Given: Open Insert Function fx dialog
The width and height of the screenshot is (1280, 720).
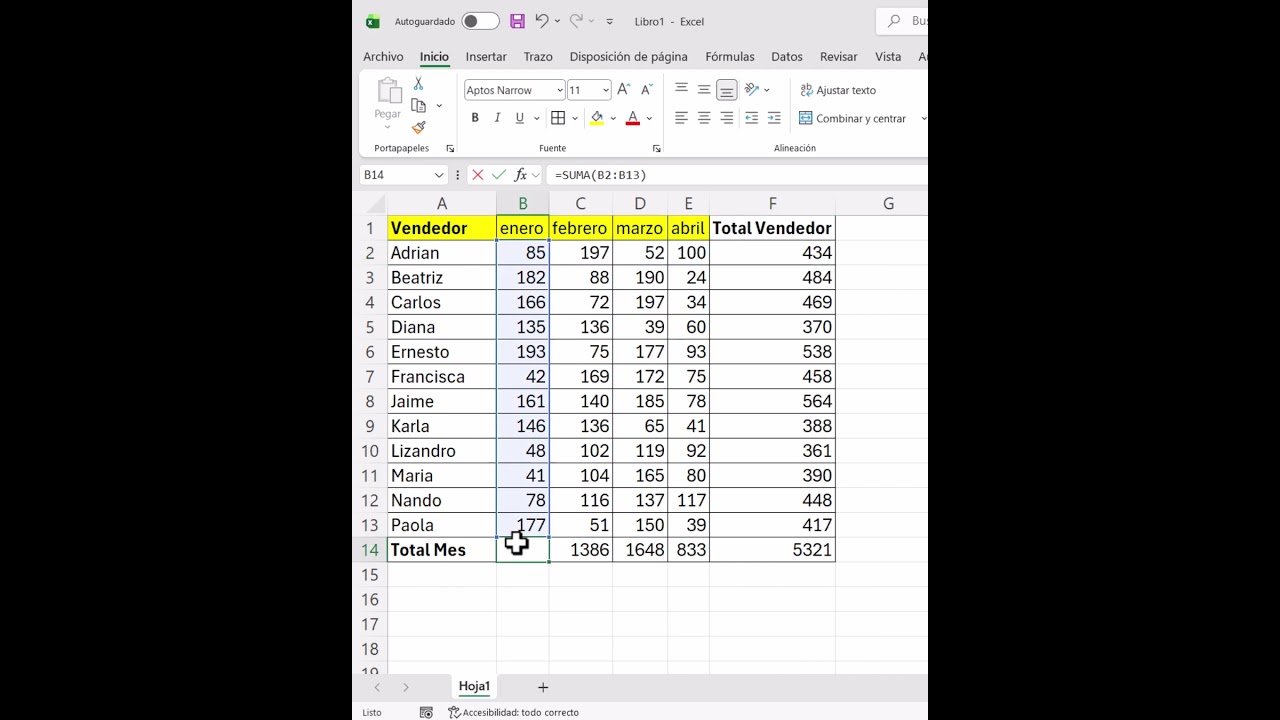Looking at the screenshot, I should click(520, 175).
